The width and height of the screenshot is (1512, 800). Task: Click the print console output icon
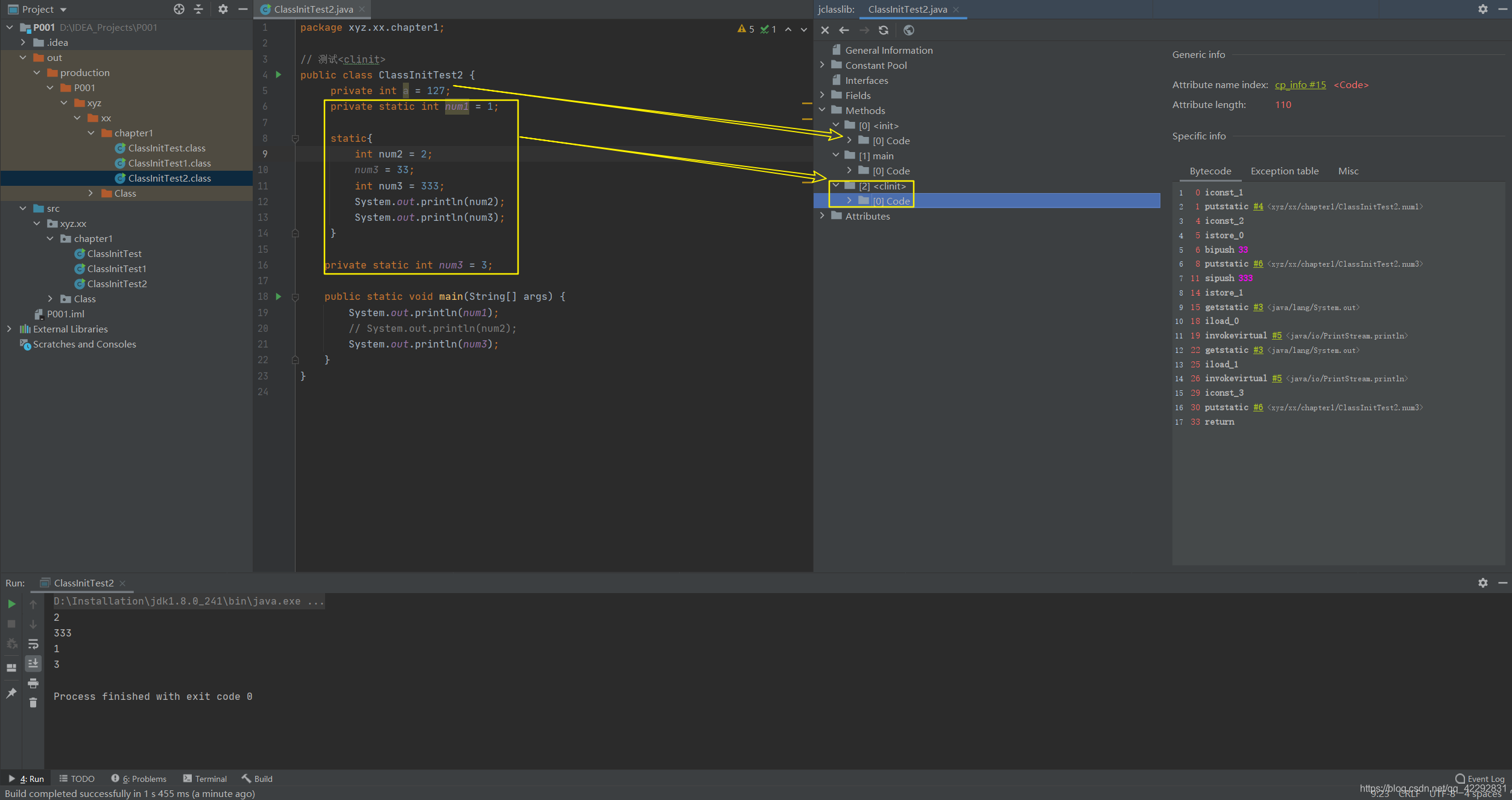coord(33,683)
